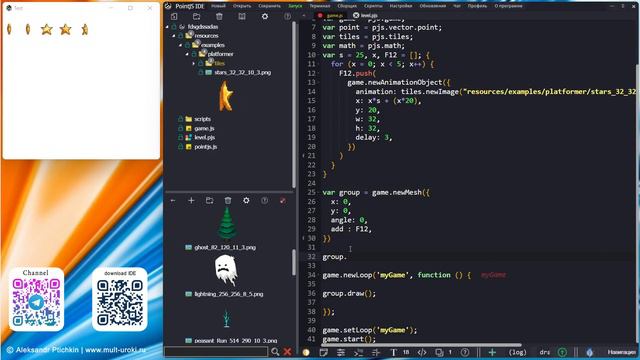The height and width of the screenshot is (360, 640).
Task: Click the help question icon in top toolbar
Action: (288, 16)
